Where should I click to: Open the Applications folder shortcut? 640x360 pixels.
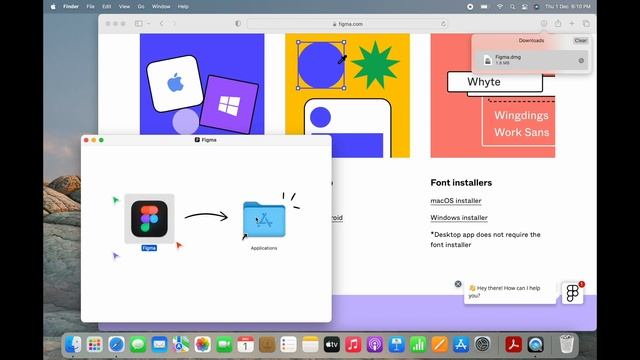click(x=264, y=220)
